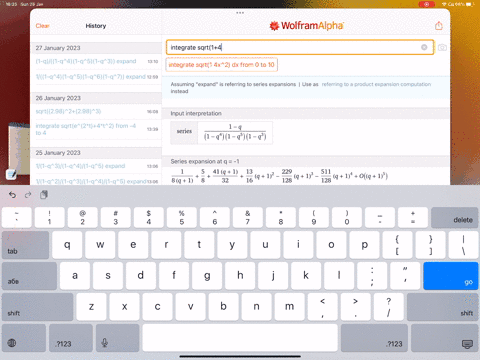Screen dimensions: 480x360
Task: Tap the three-dot multitasking handle
Action: pyautogui.click(x=240, y=13)
